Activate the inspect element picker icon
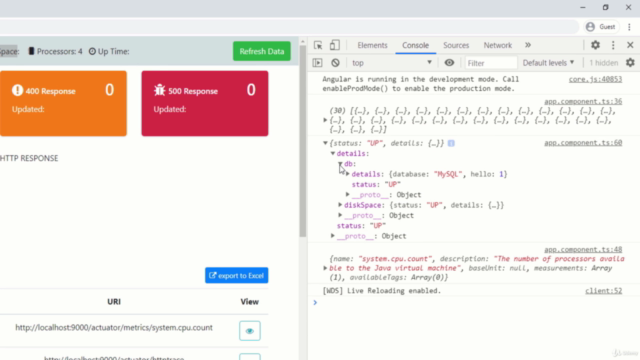Screen dimensions: 640x360 [x=318, y=45]
